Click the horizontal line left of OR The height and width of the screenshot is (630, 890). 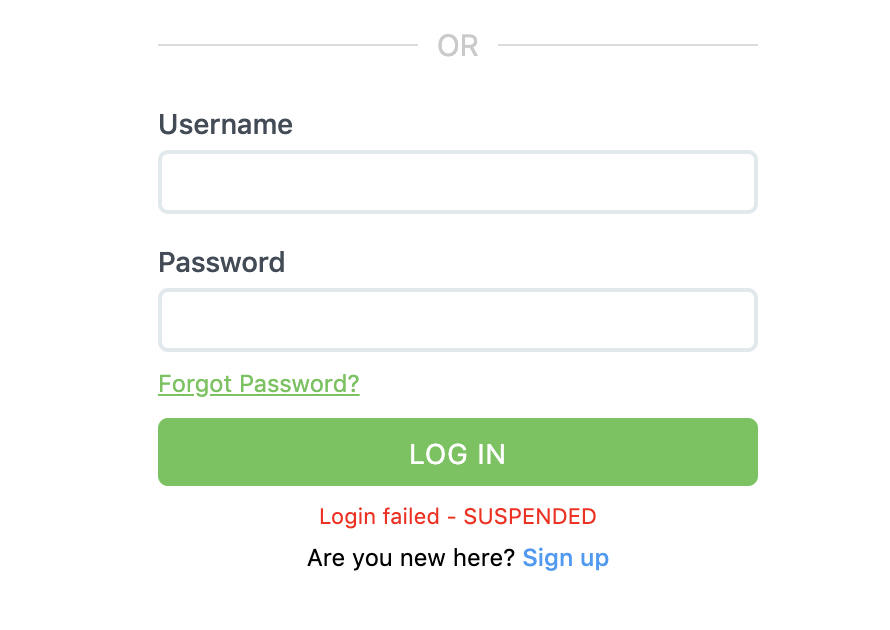pos(290,44)
